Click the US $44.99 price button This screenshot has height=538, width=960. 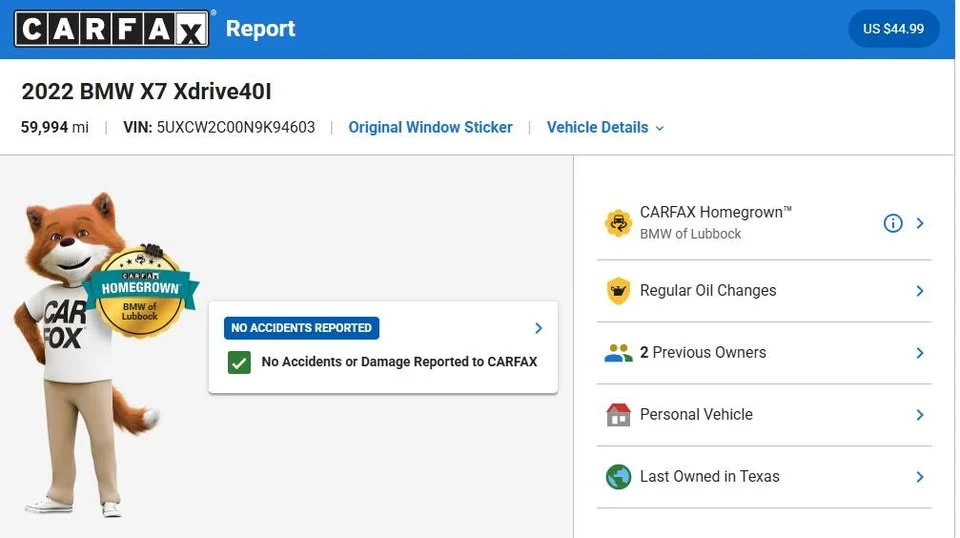[x=893, y=29]
